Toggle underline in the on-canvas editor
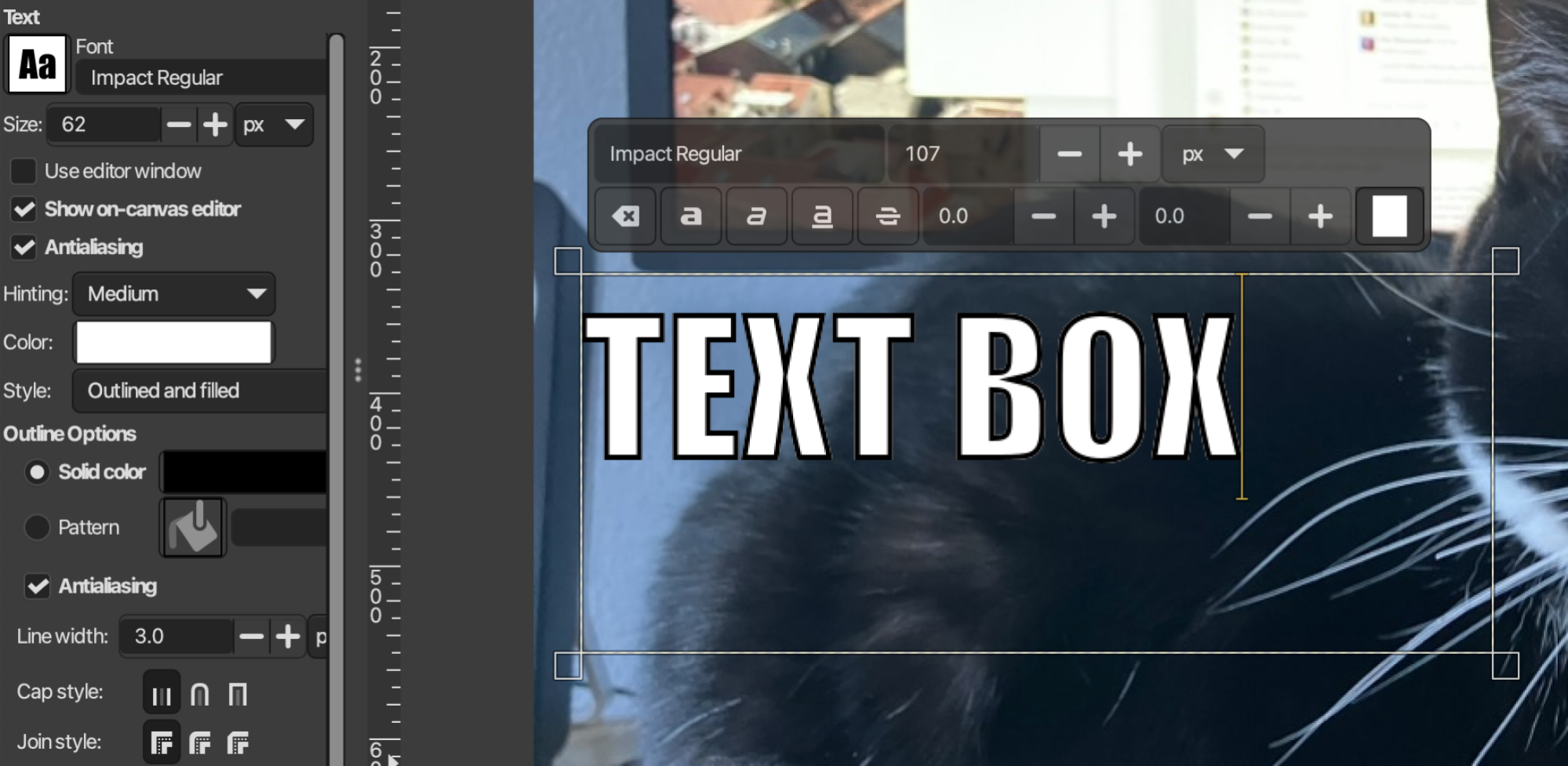The height and width of the screenshot is (766, 1568). (x=822, y=216)
